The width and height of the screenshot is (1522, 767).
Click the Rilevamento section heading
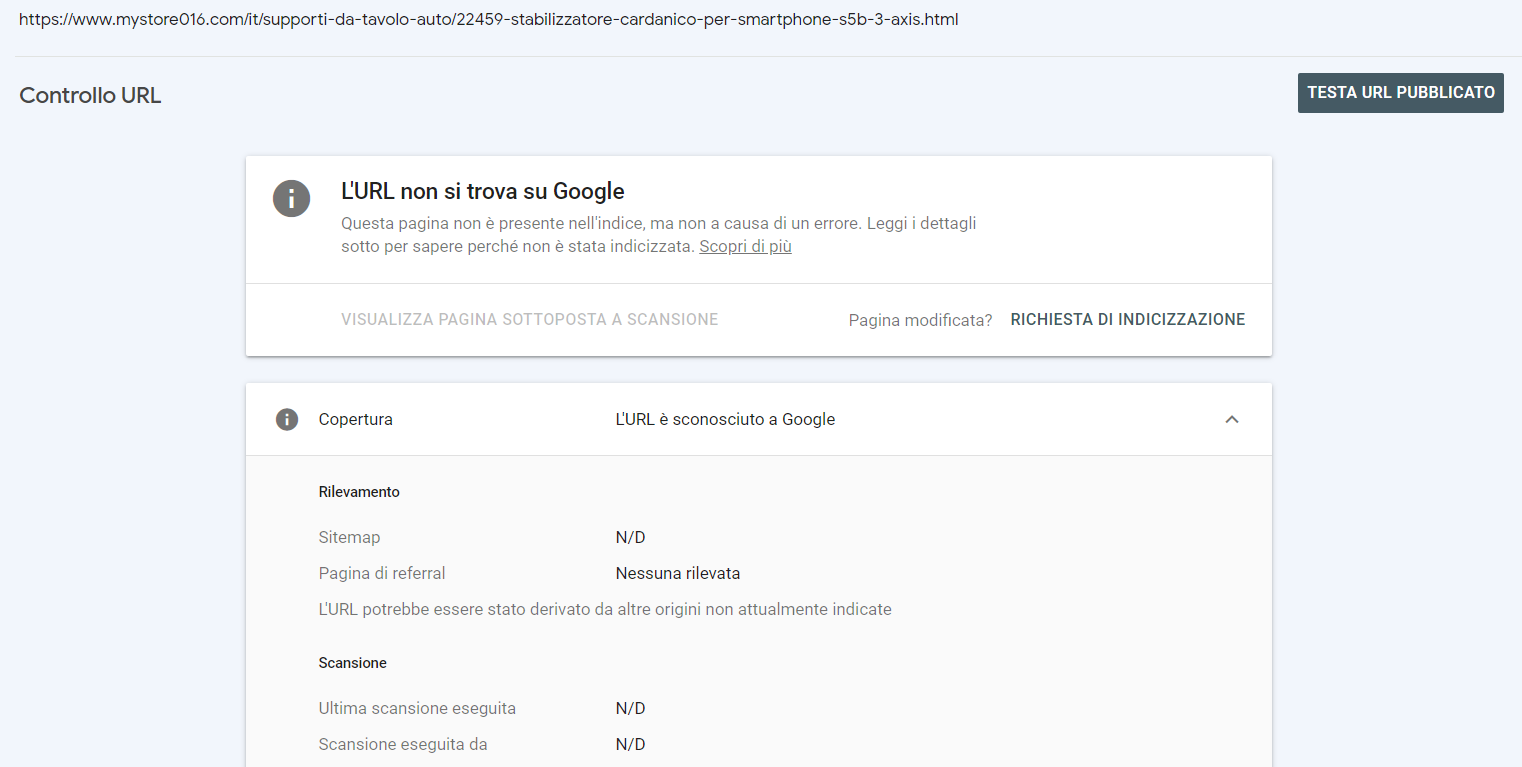[359, 492]
